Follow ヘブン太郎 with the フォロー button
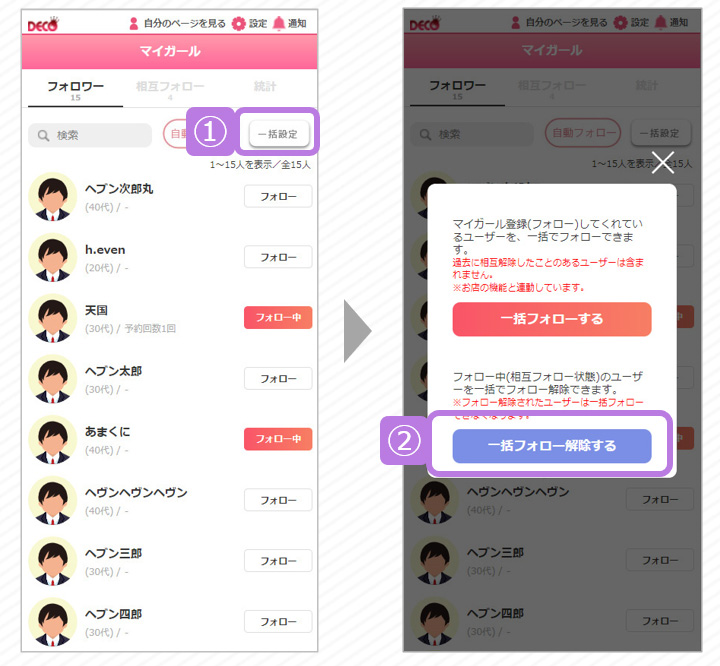 (278, 378)
